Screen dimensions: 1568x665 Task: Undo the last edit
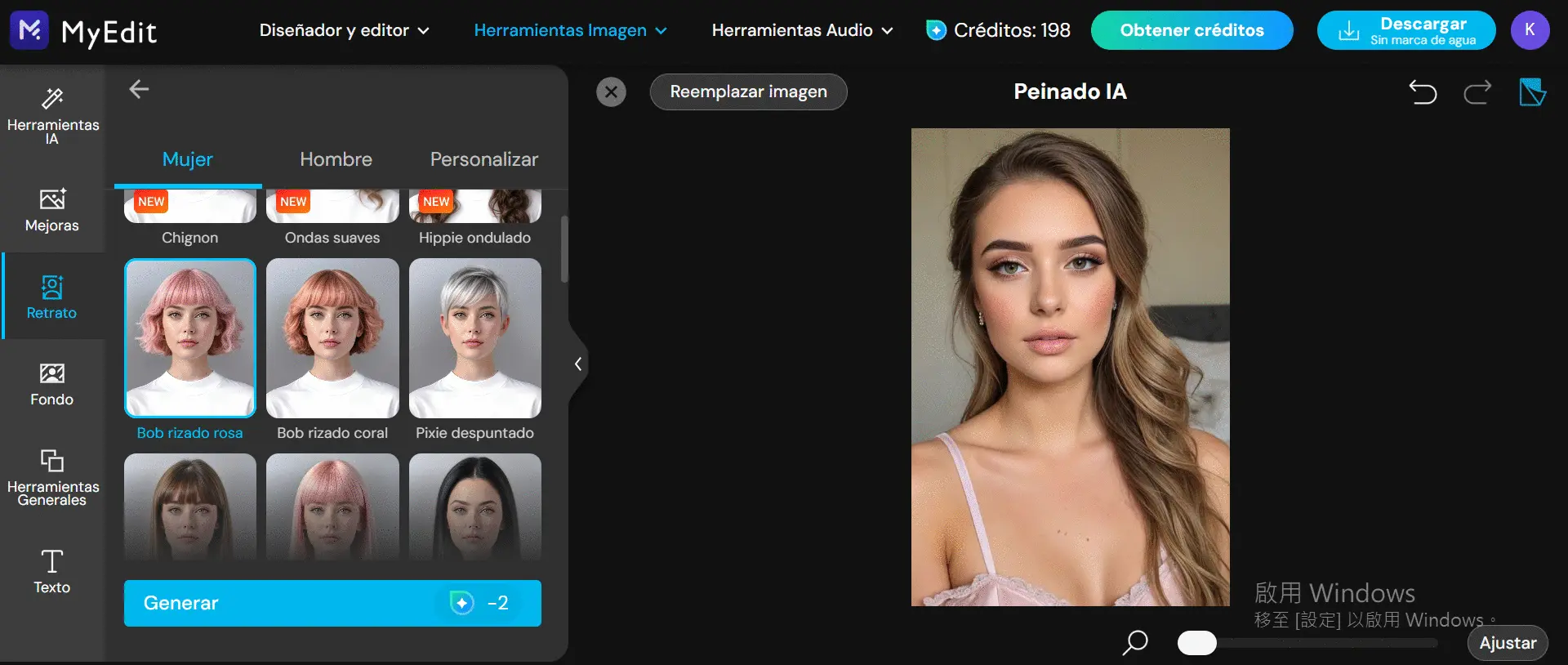1423,92
